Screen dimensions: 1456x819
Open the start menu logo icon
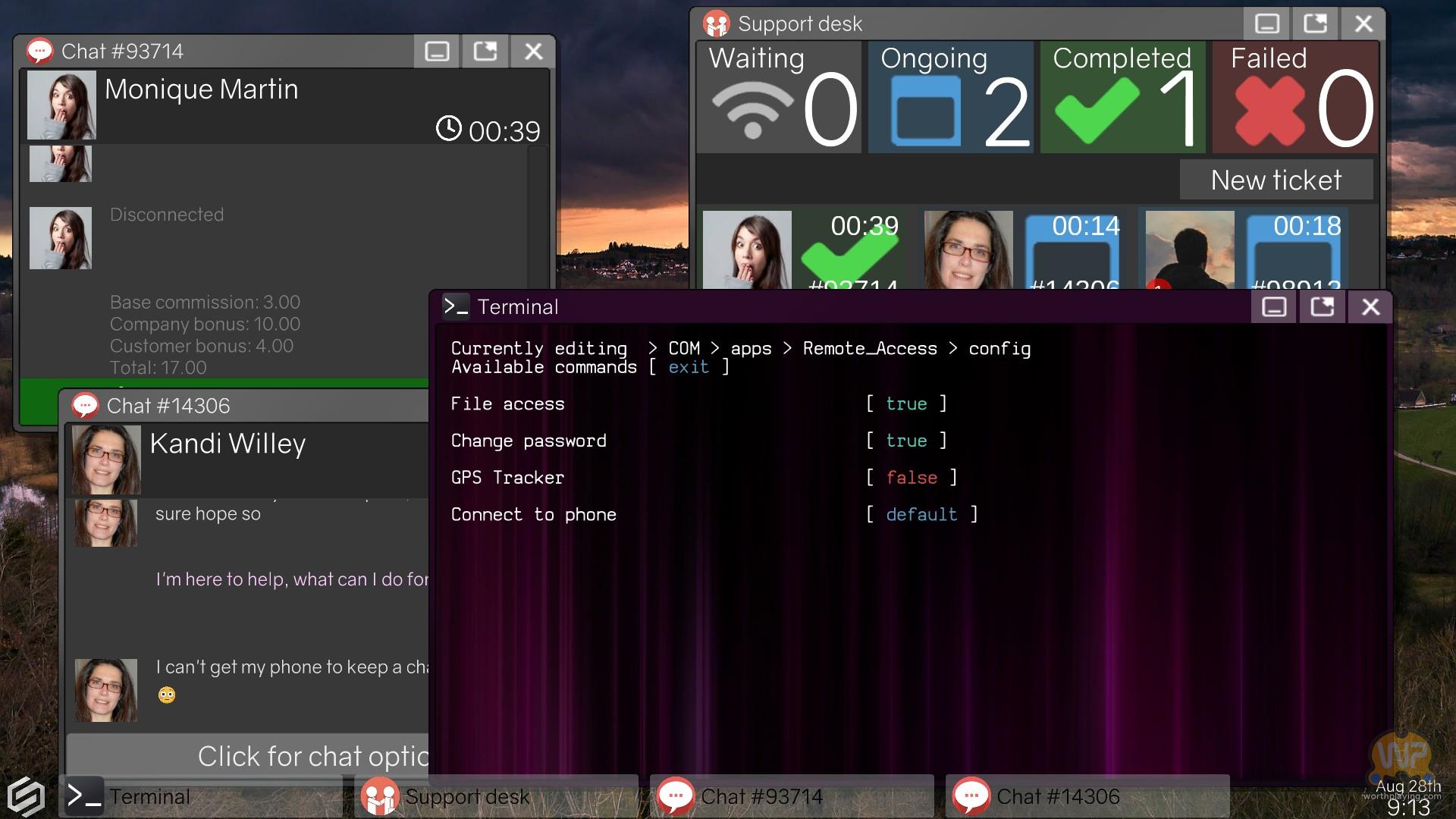click(x=26, y=796)
